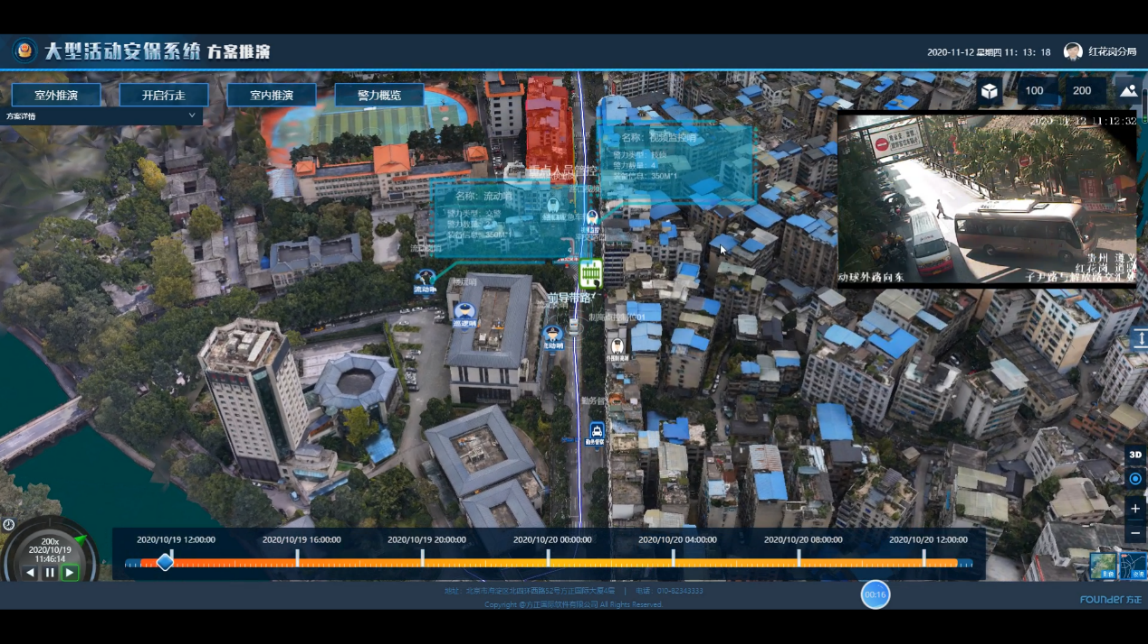1148x644 pixels.
Task: Click the blue diamond timeline slider handle
Action: click(x=165, y=563)
